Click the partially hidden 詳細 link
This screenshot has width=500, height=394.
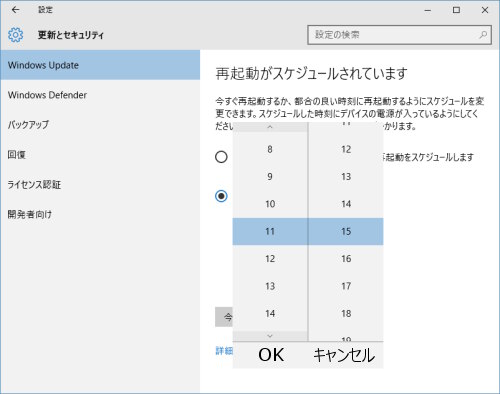(x=224, y=351)
